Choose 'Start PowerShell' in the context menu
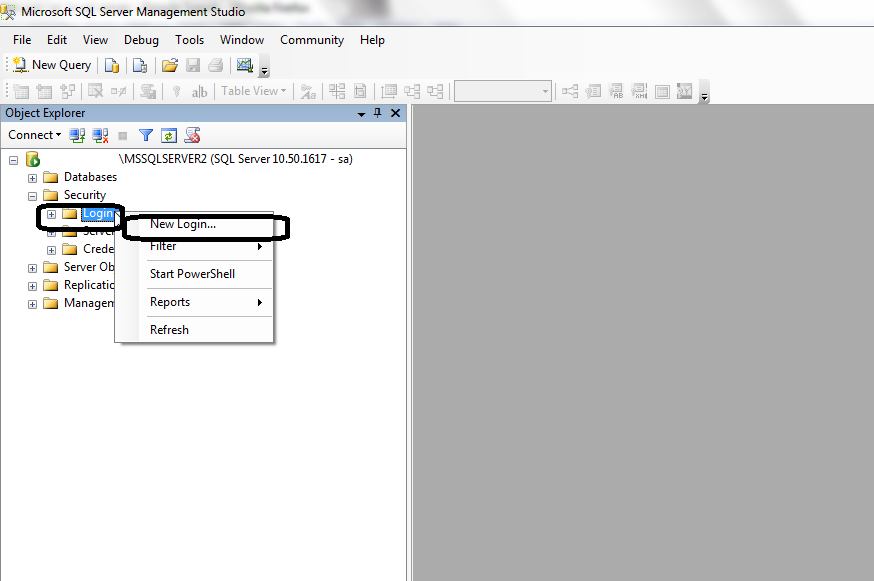Screen dimensions: 874x581 [195, 275]
